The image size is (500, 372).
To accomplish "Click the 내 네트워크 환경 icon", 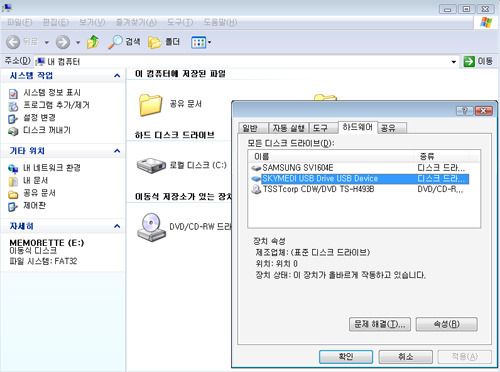I will tap(13, 169).
